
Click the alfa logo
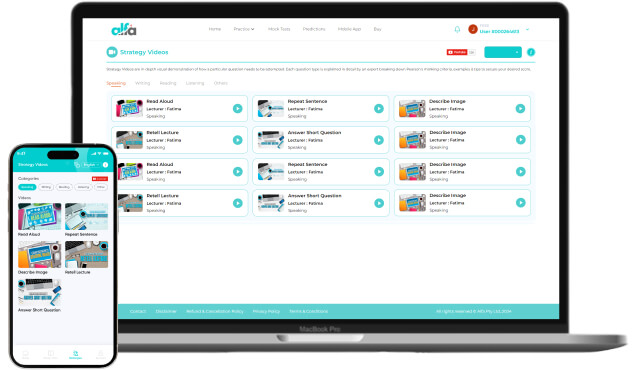point(124,30)
